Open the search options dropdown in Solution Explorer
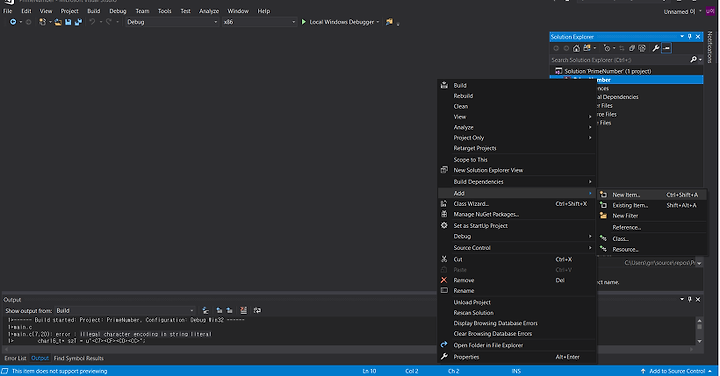The height and width of the screenshot is (376, 720). click(700, 60)
